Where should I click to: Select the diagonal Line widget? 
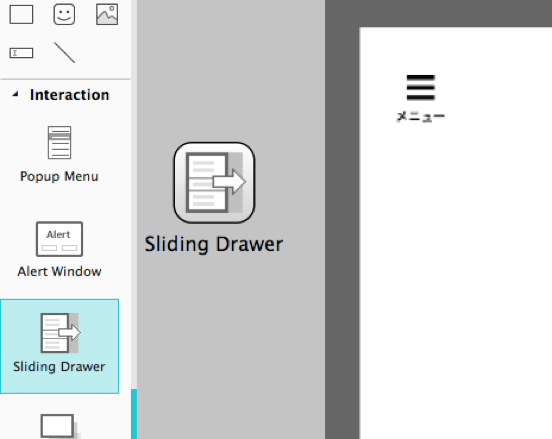click(x=64, y=52)
